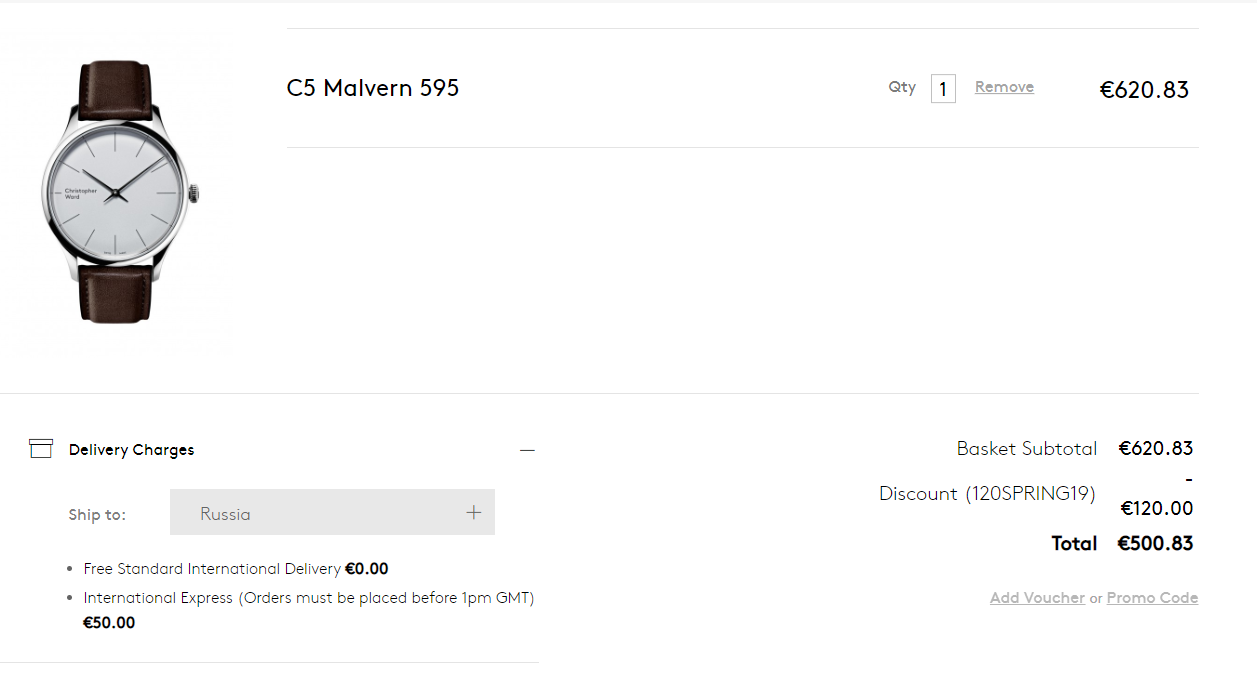Click the Delivery Charges heading

click(x=131, y=450)
